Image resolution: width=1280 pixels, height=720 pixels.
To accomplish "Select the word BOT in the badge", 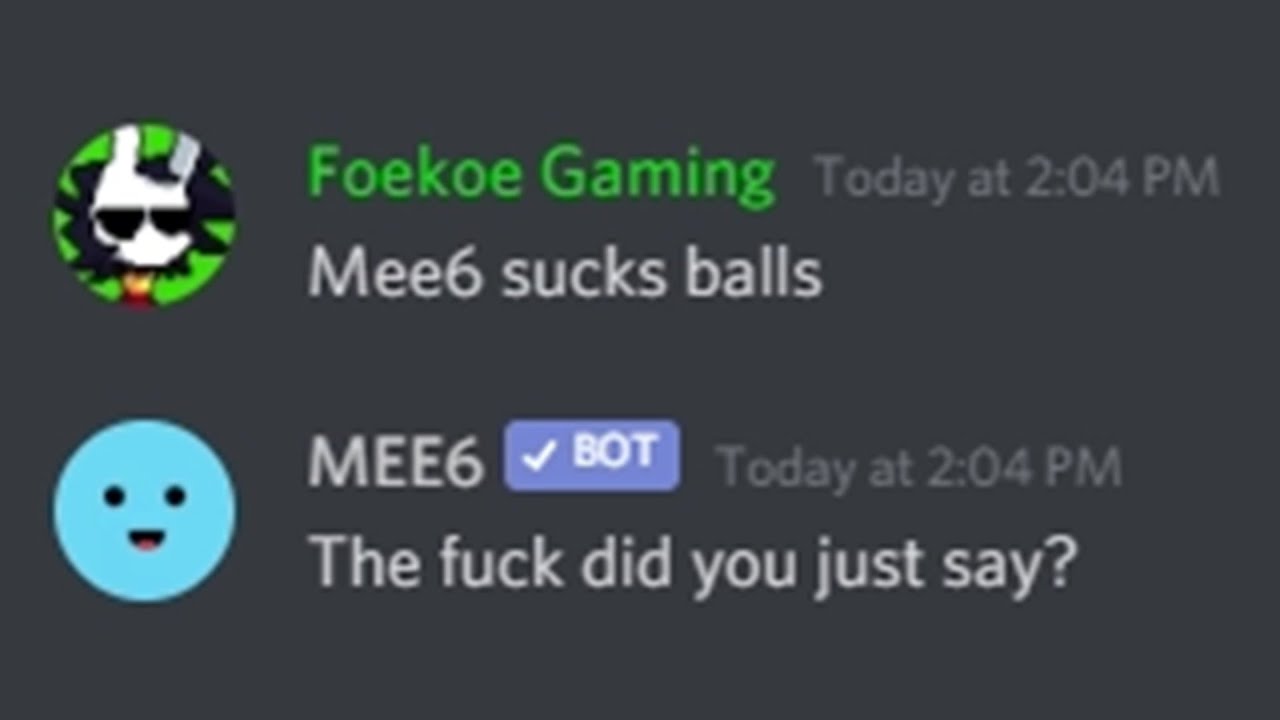I will (x=614, y=453).
